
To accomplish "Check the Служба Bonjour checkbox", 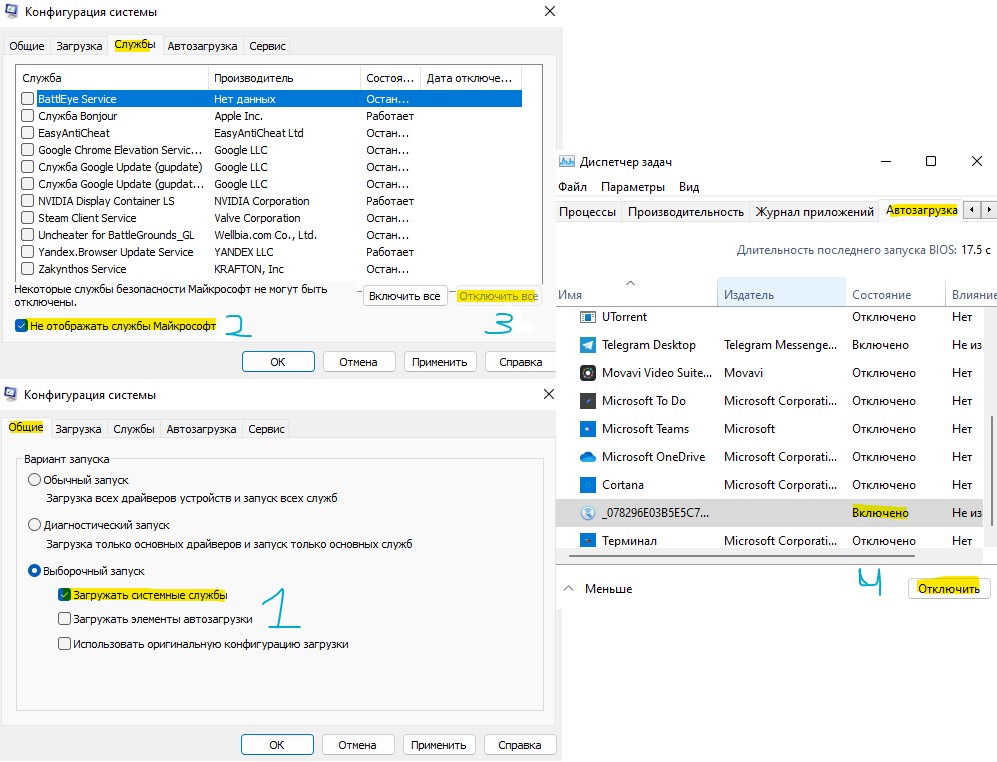I will click(27, 116).
